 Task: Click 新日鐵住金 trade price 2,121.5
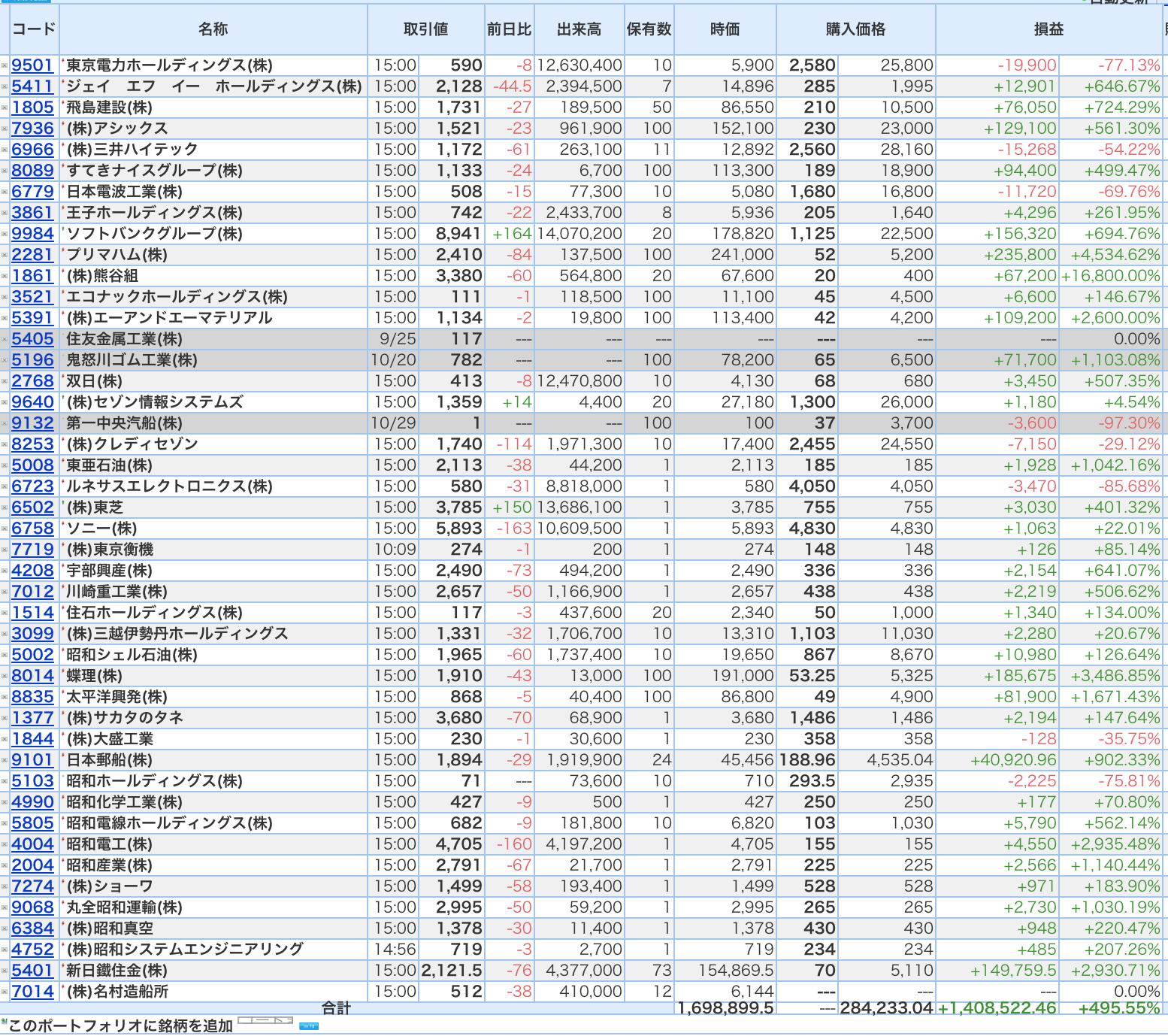452,971
